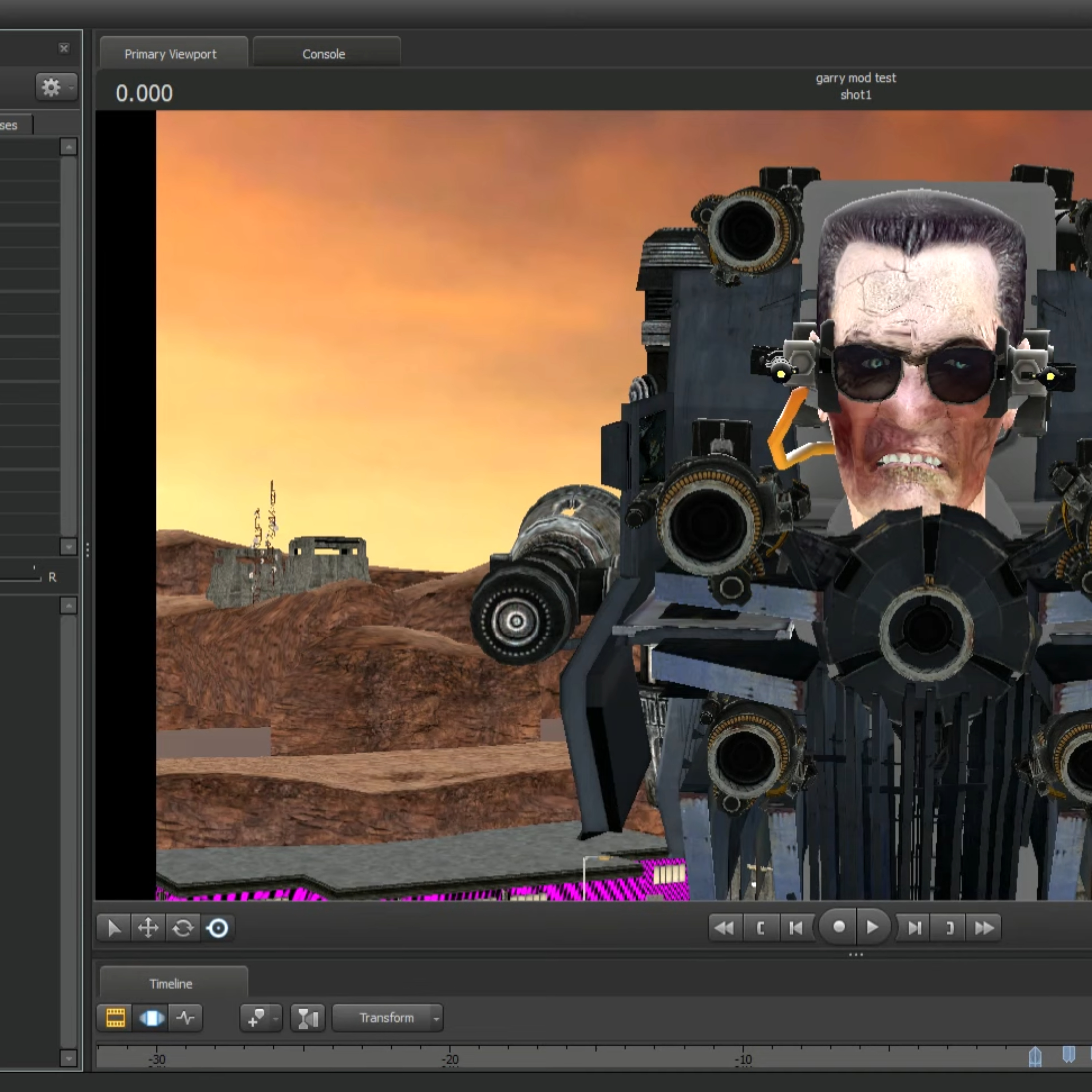The image size is (1092, 1092).
Task: Click the three-dot splitter below playback controls
Action: tap(856, 955)
